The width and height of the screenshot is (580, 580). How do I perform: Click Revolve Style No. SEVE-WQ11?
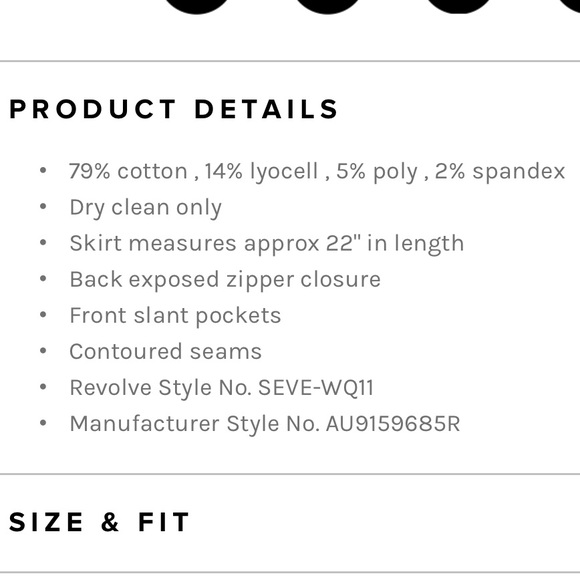tap(222, 388)
